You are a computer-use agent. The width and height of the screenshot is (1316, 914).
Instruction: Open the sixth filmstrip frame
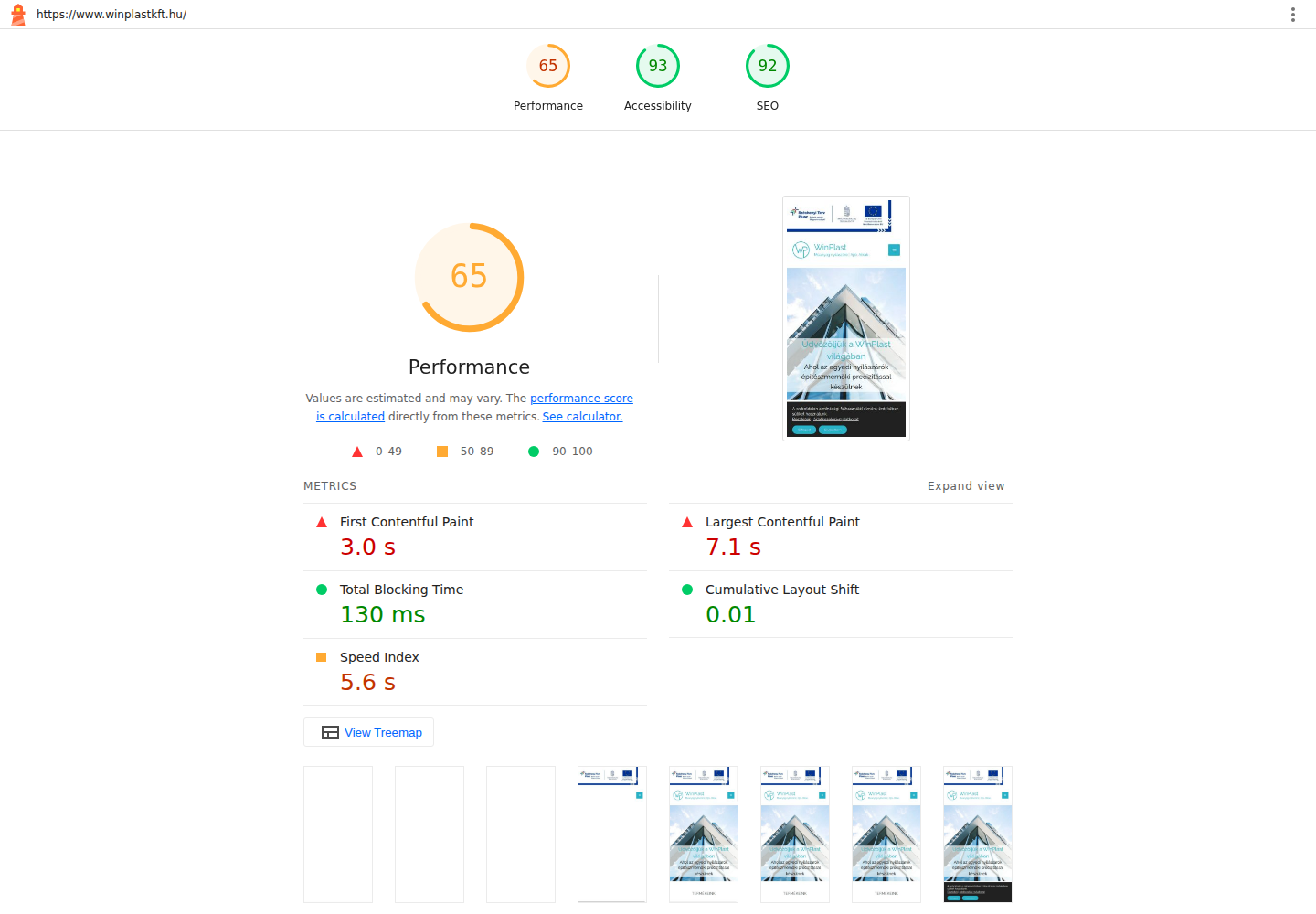click(x=795, y=834)
